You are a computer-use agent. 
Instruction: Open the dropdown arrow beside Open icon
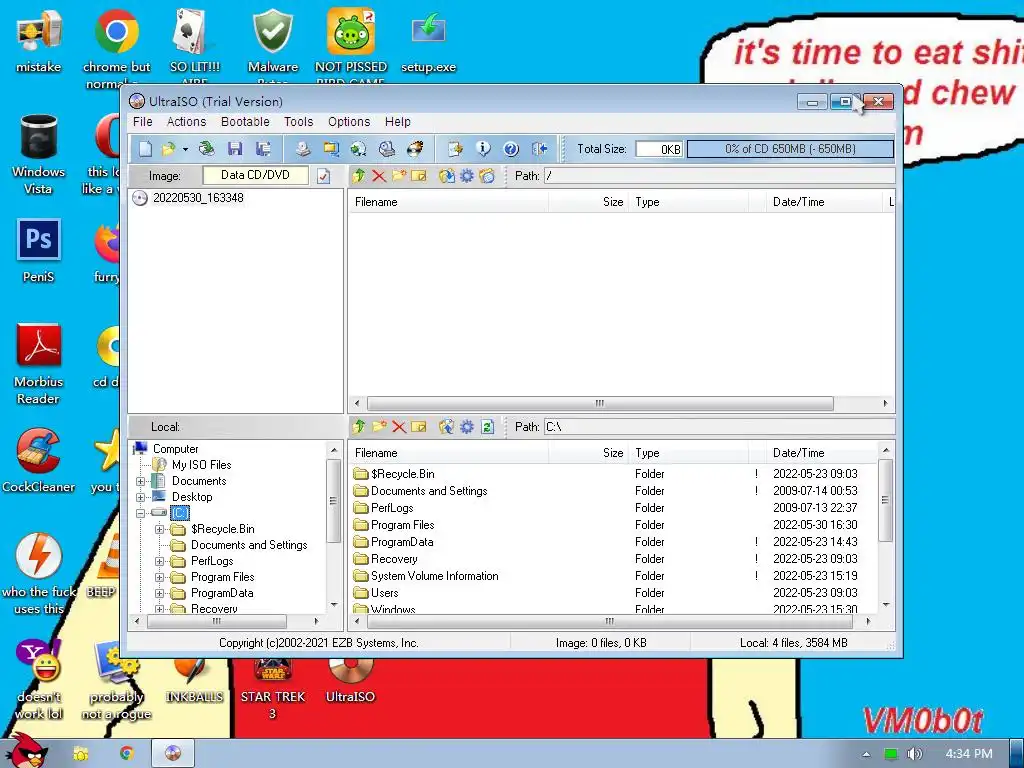click(x=185, y=150)
